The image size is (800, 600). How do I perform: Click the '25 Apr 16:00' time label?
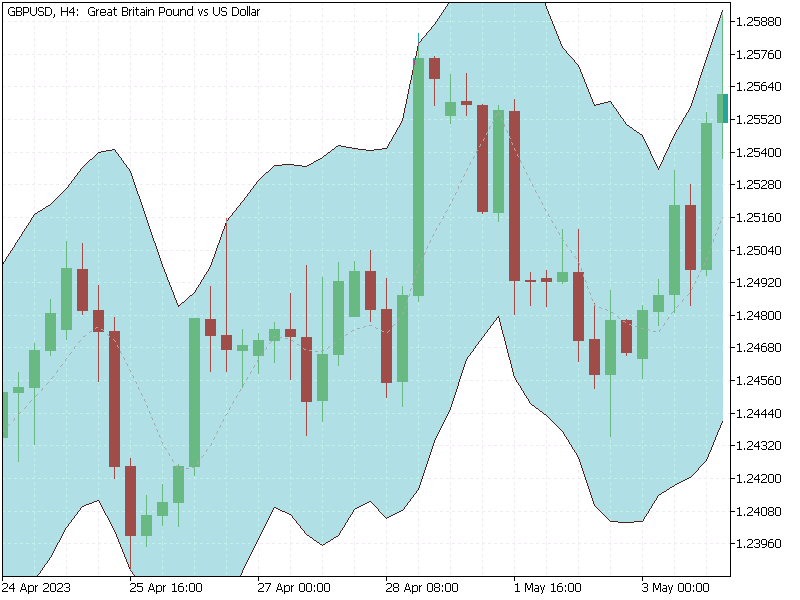click(x=166, y=588)
